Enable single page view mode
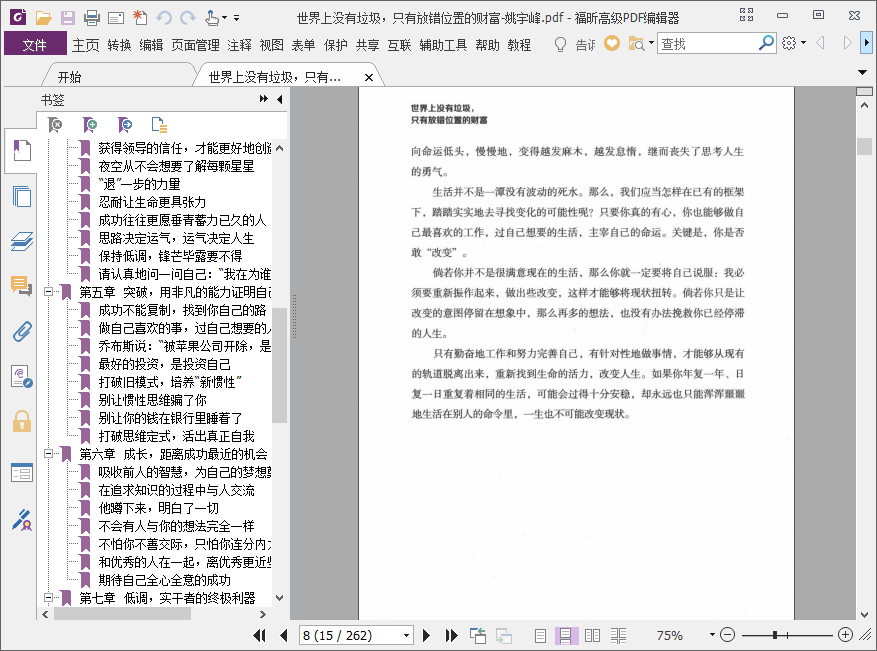The width and height of the screenshot is (877, 651). [540, 635]
